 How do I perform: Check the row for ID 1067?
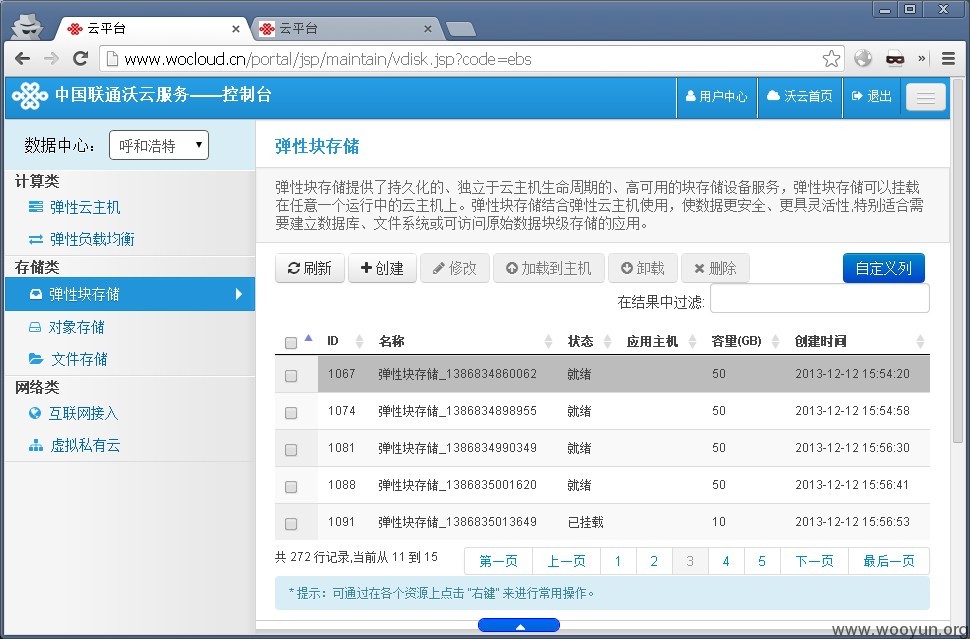(291, 375)
